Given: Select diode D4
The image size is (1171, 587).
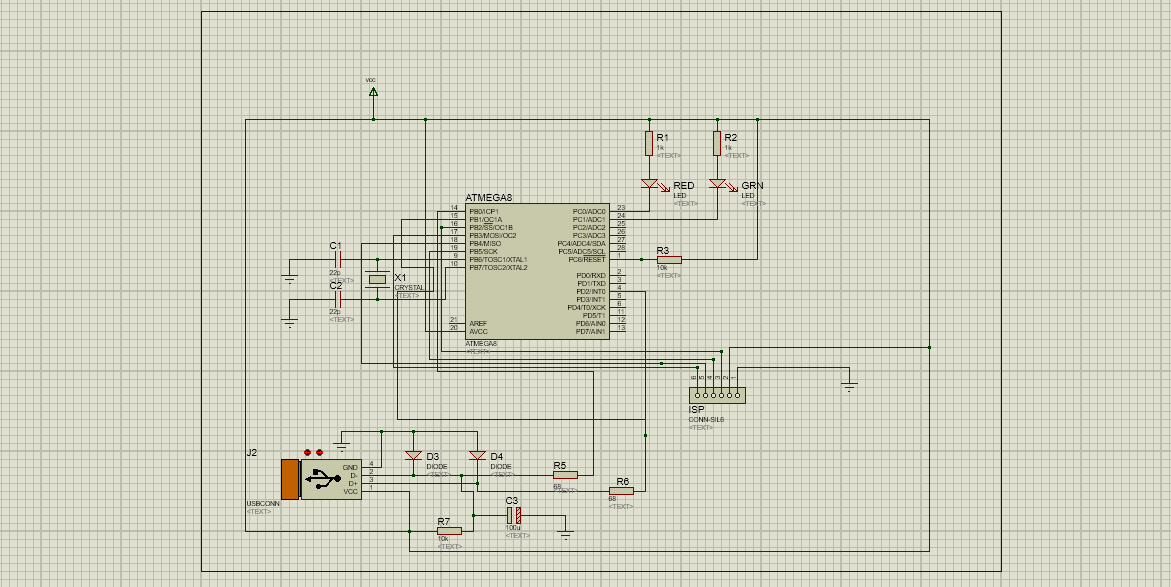Looking at the screenshot, I should (477, 456).
